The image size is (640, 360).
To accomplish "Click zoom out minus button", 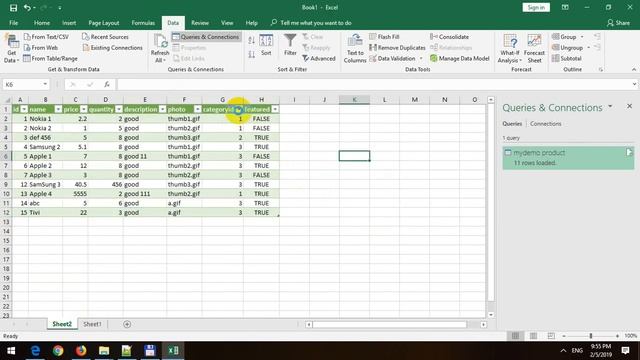I will (x=564, y=336).
